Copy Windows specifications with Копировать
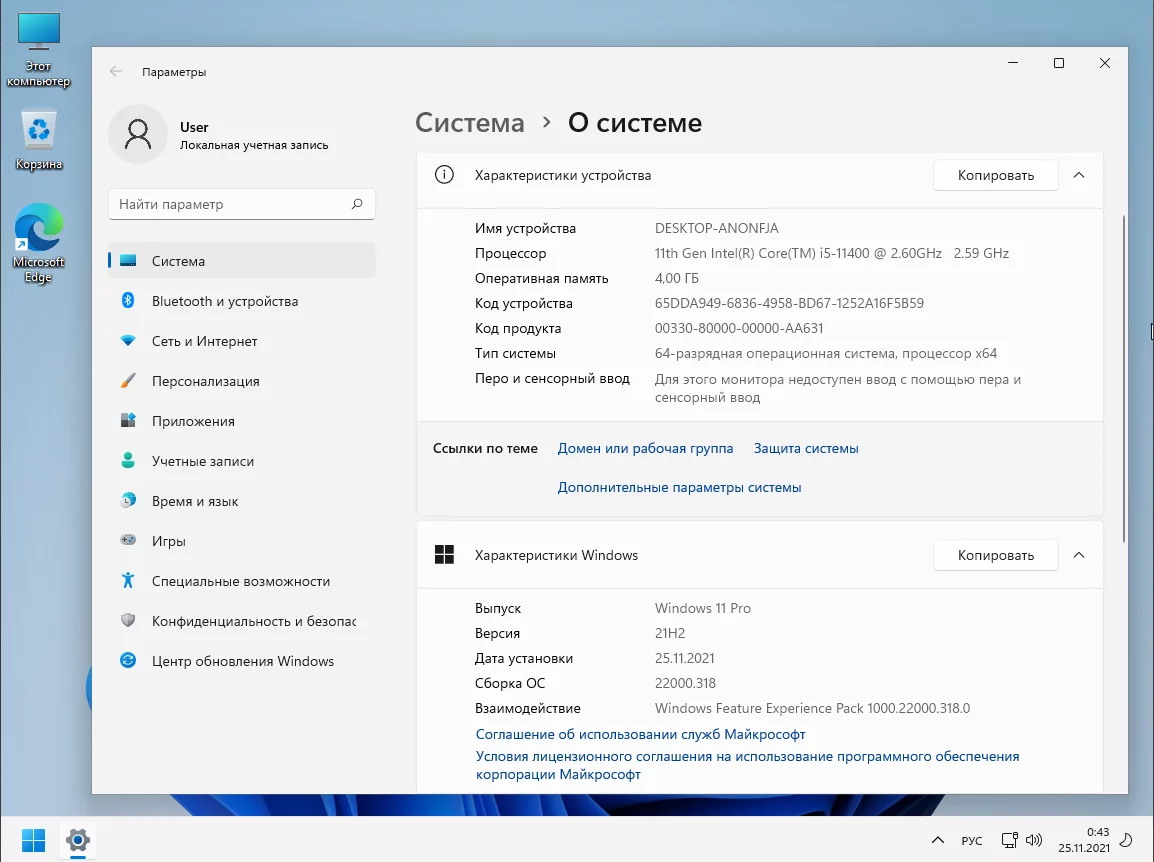Viewport: 1154px width, 862px height. 995,555
